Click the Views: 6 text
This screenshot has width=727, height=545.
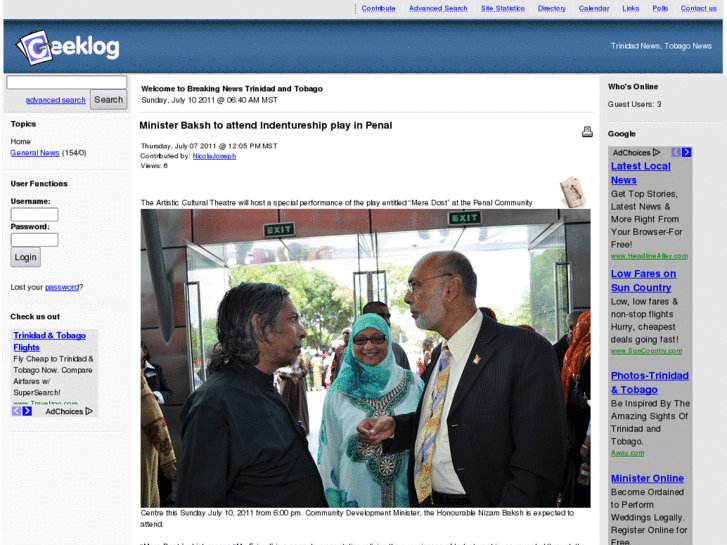[154, 166]
